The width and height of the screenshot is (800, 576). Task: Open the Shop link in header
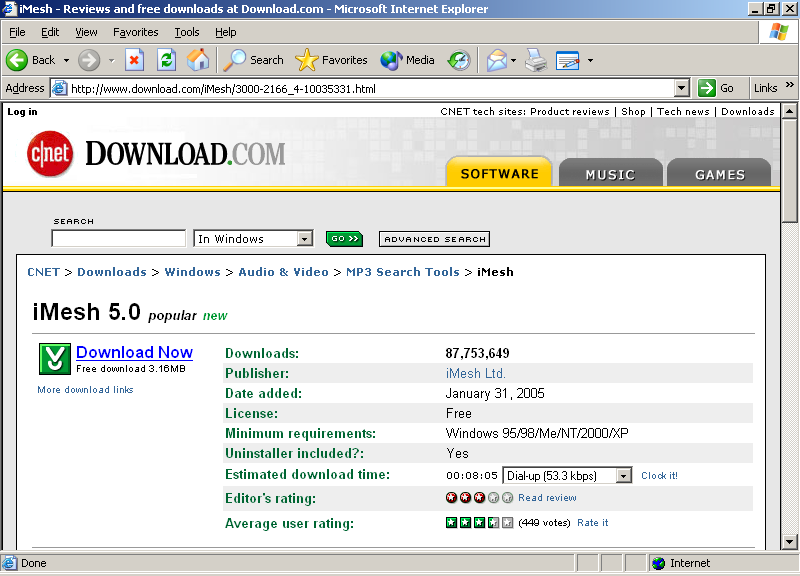633,111
